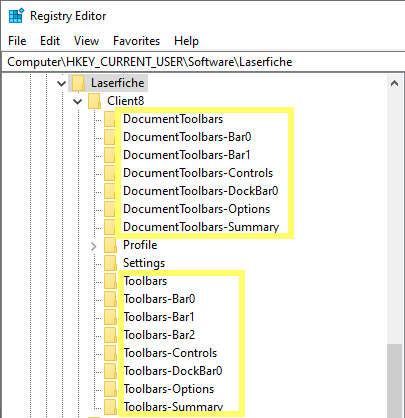Select the DocumentToolbars-Options key

pyautogui.click(x=197, y=209)
